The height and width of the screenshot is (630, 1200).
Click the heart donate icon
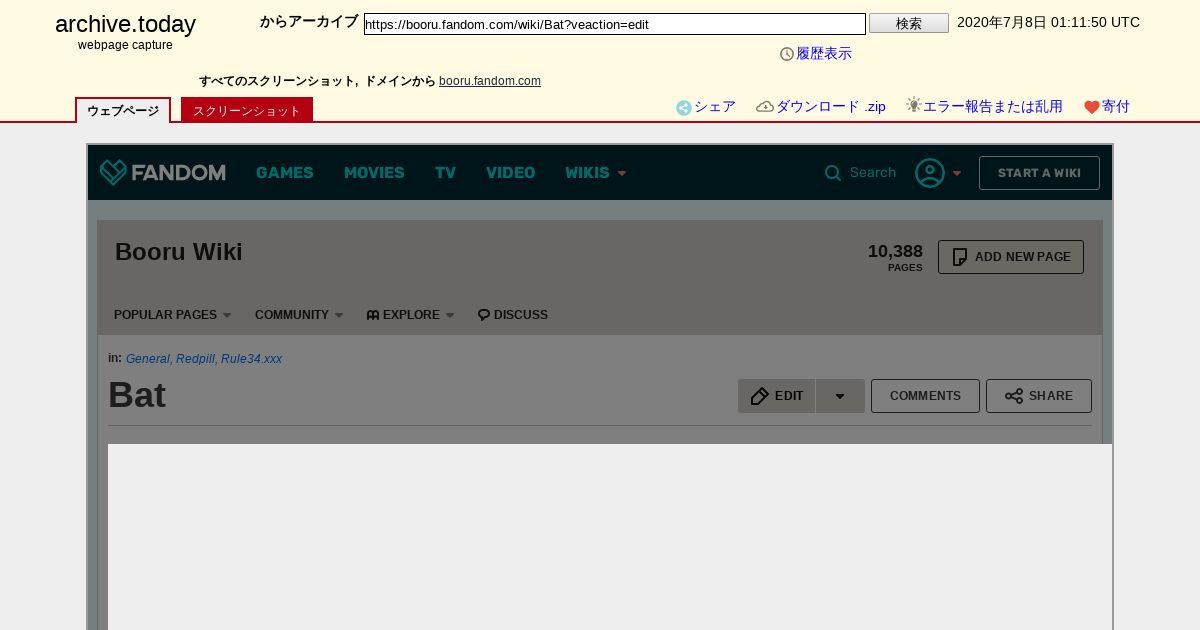[1092, 108]
